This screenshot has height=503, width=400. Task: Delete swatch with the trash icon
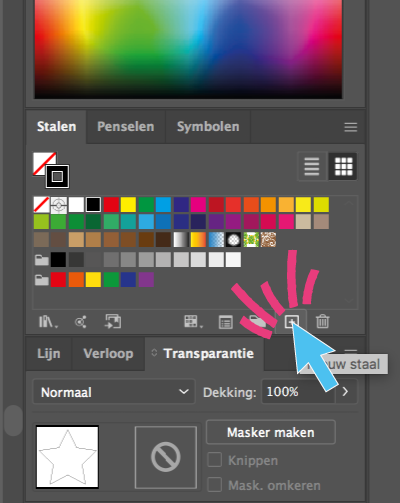[x=323, y=322]
